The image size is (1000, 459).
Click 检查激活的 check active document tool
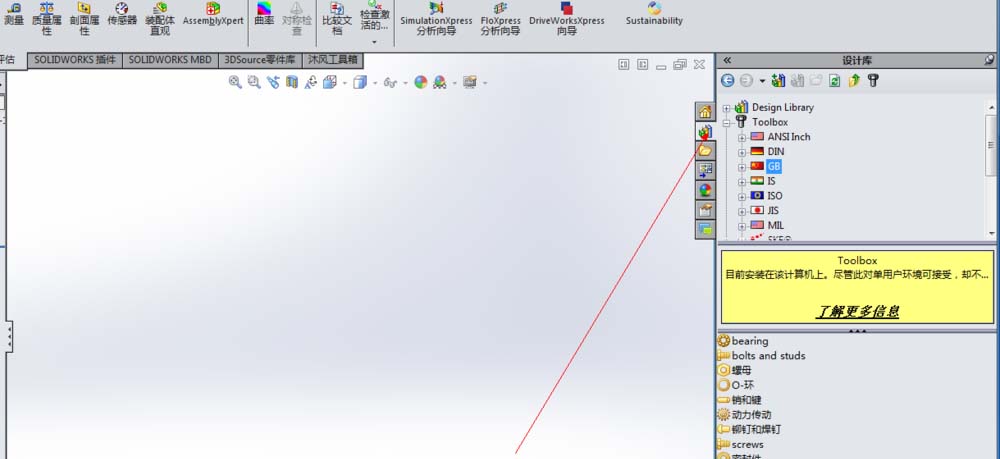374,17
